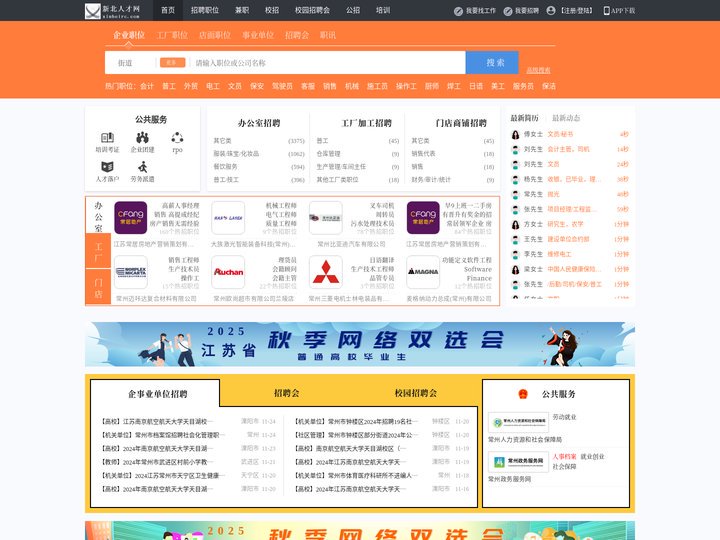
Task: Switch to 最新动态 tab
Action: 566,118
